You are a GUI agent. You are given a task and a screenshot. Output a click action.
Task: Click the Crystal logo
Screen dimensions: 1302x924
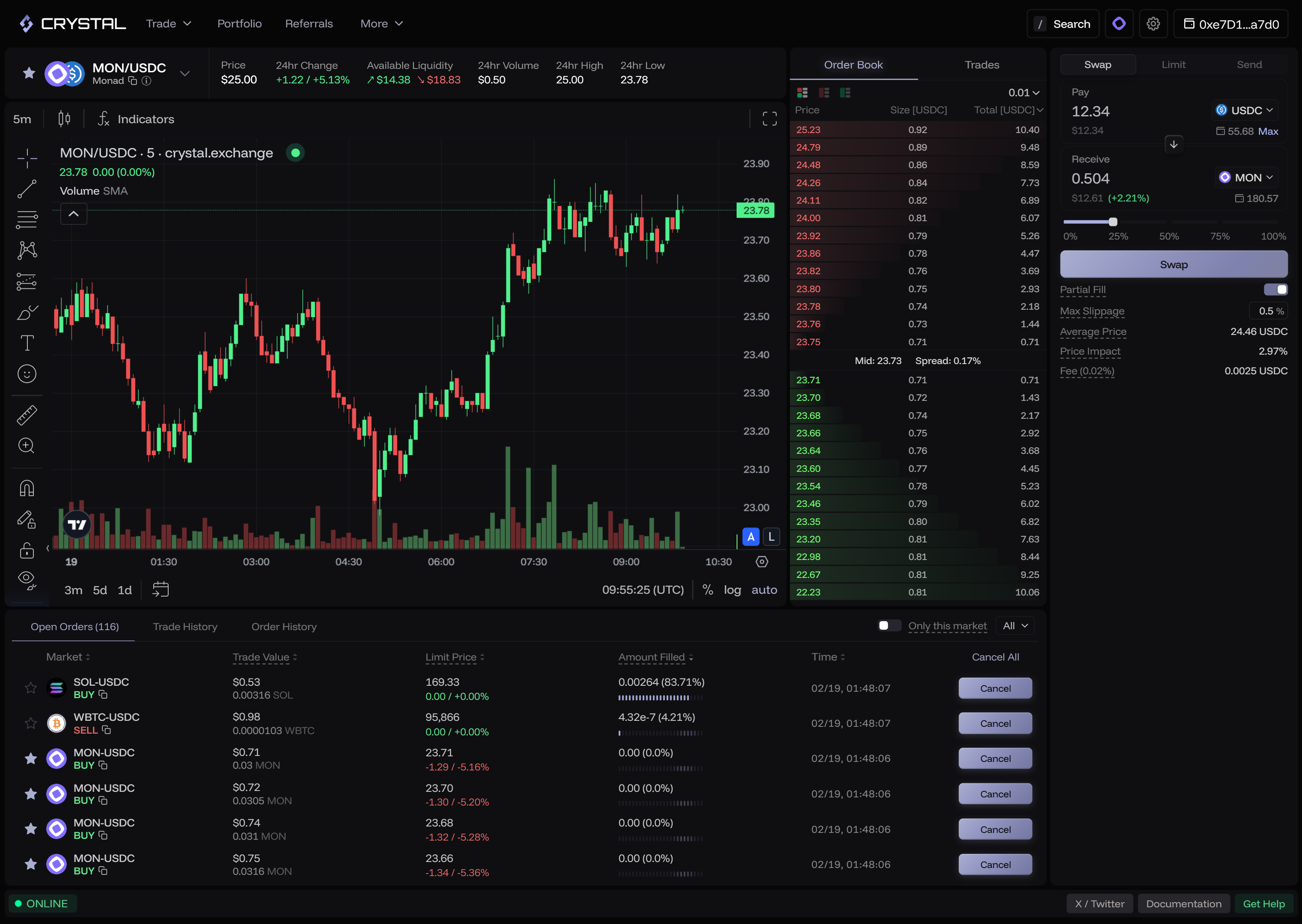(x=72, y=24)
